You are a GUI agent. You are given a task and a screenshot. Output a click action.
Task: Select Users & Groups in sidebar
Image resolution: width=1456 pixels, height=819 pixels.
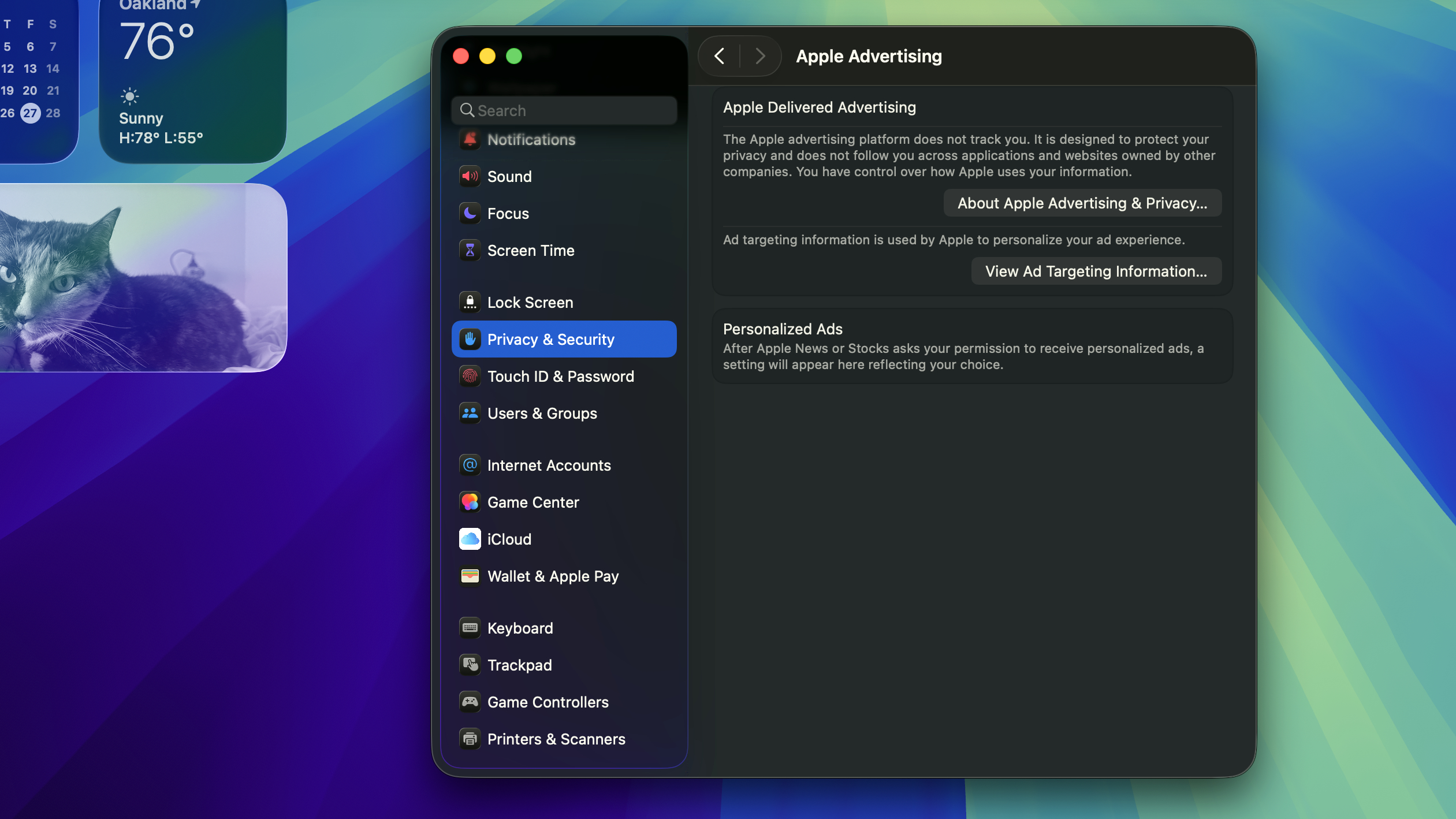click(x=542, y=413)
